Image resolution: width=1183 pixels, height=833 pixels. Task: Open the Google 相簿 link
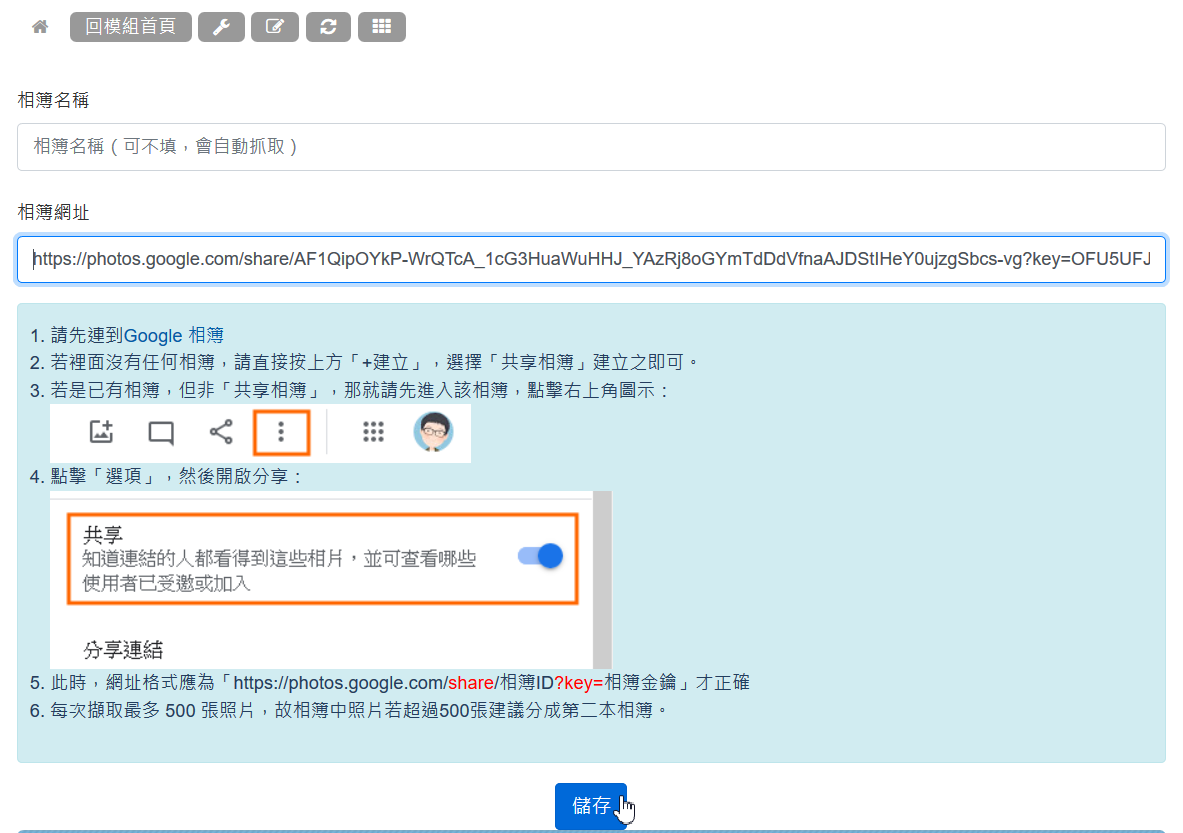coord(173,335)
